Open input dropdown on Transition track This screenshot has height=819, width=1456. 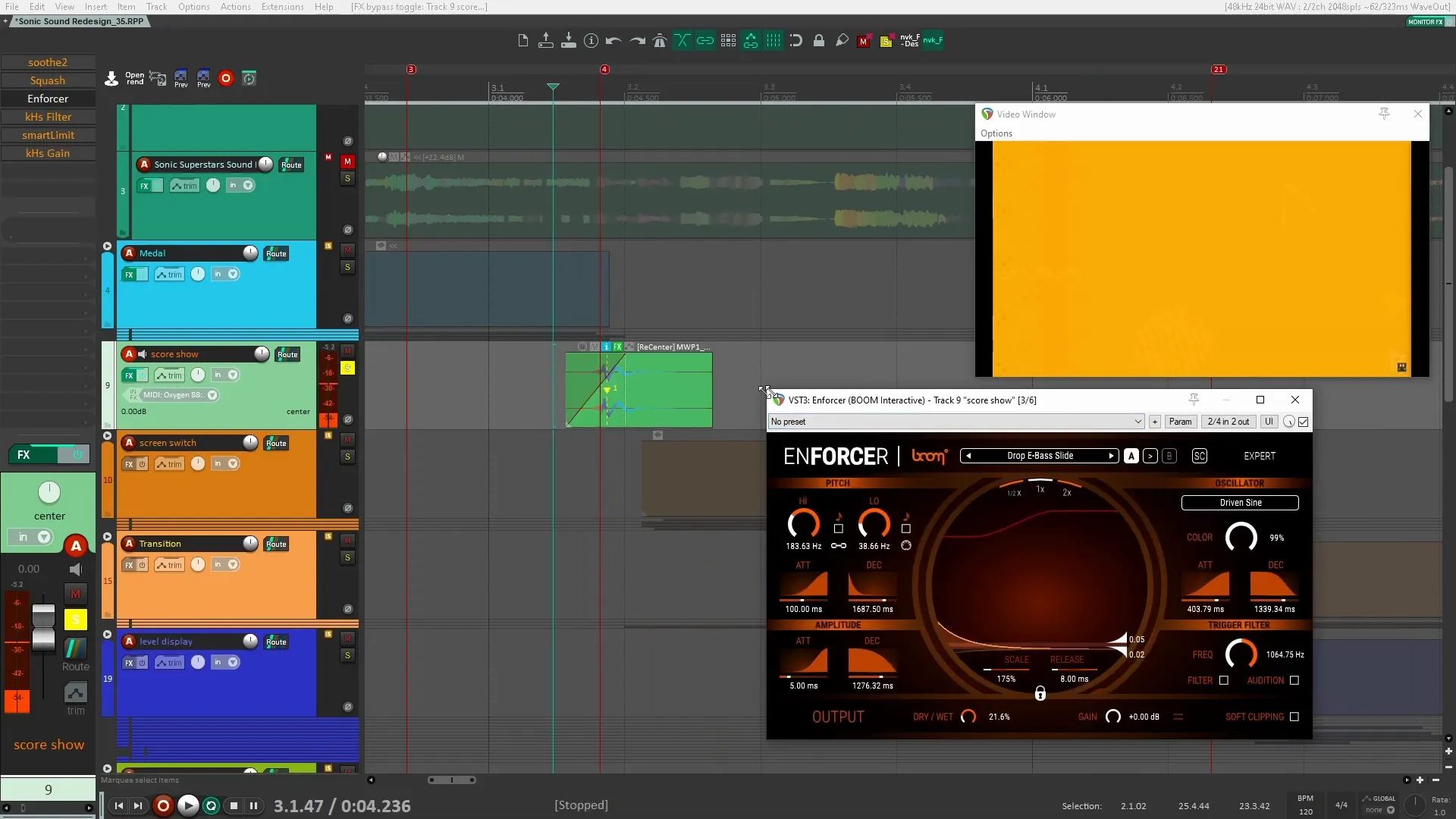225,565
